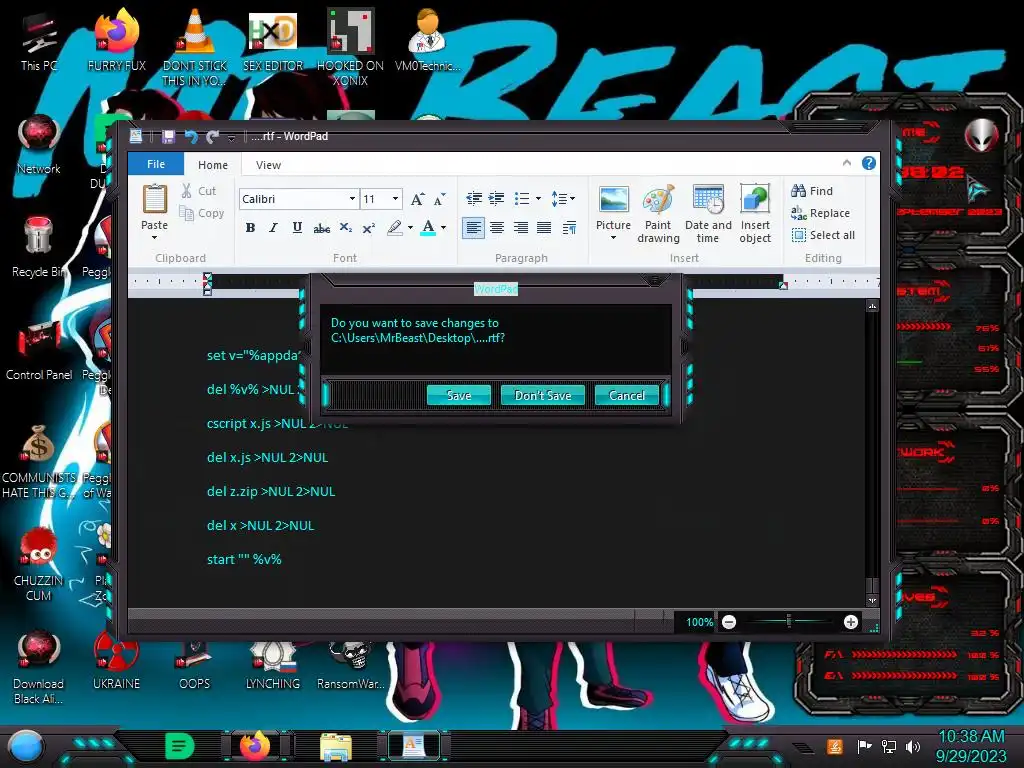
Task: Click the Decrease indent icon
Action: 473,198
